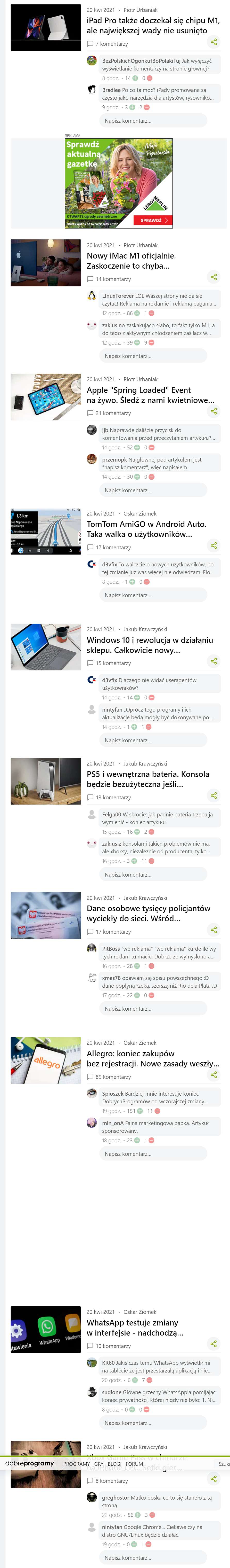Downvote Bradlee's comment about iPads
The image size is (230, 1568).
tap(147, 107)
